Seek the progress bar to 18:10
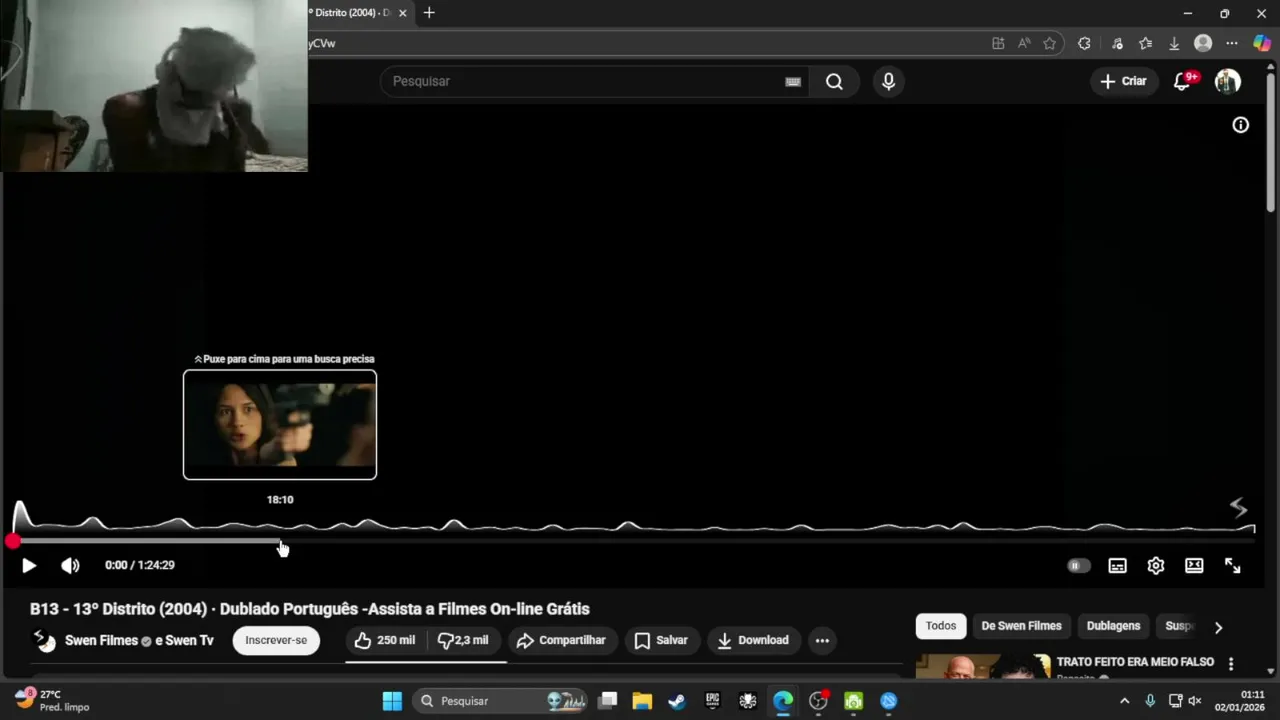 [x=280, y=541]
